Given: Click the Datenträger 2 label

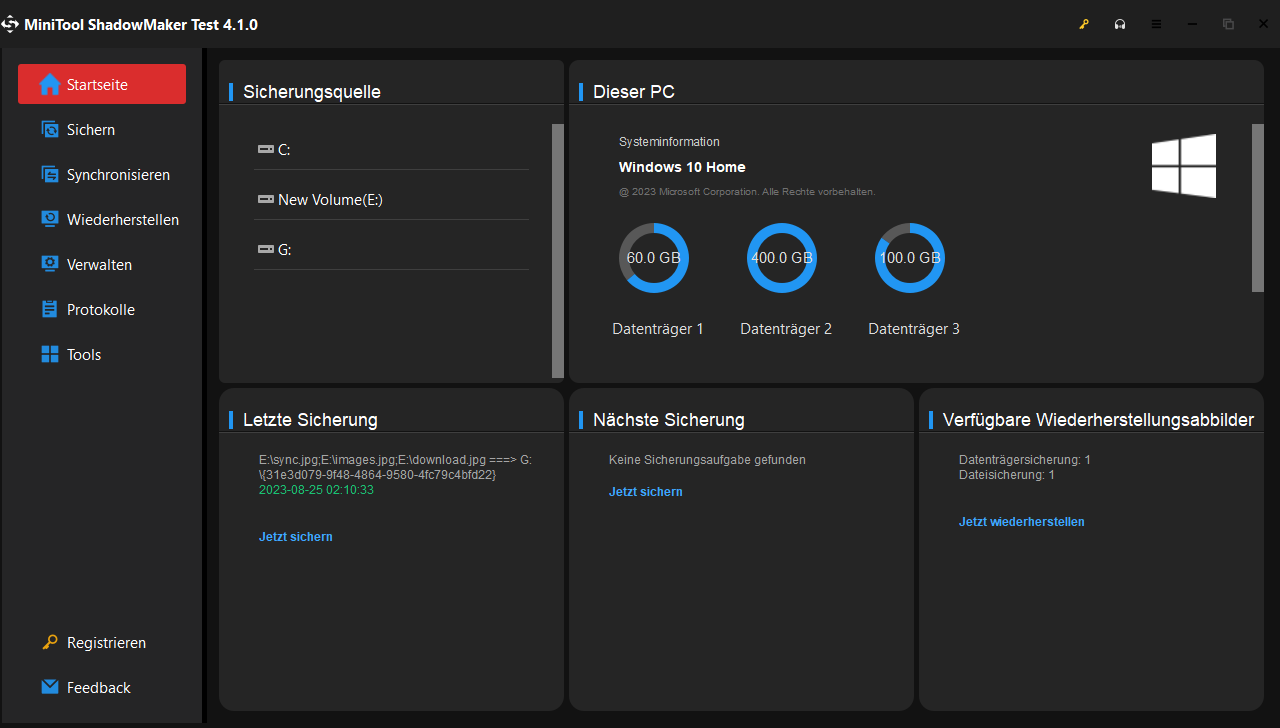Looking at the screenshot, I should coord(786,329).
